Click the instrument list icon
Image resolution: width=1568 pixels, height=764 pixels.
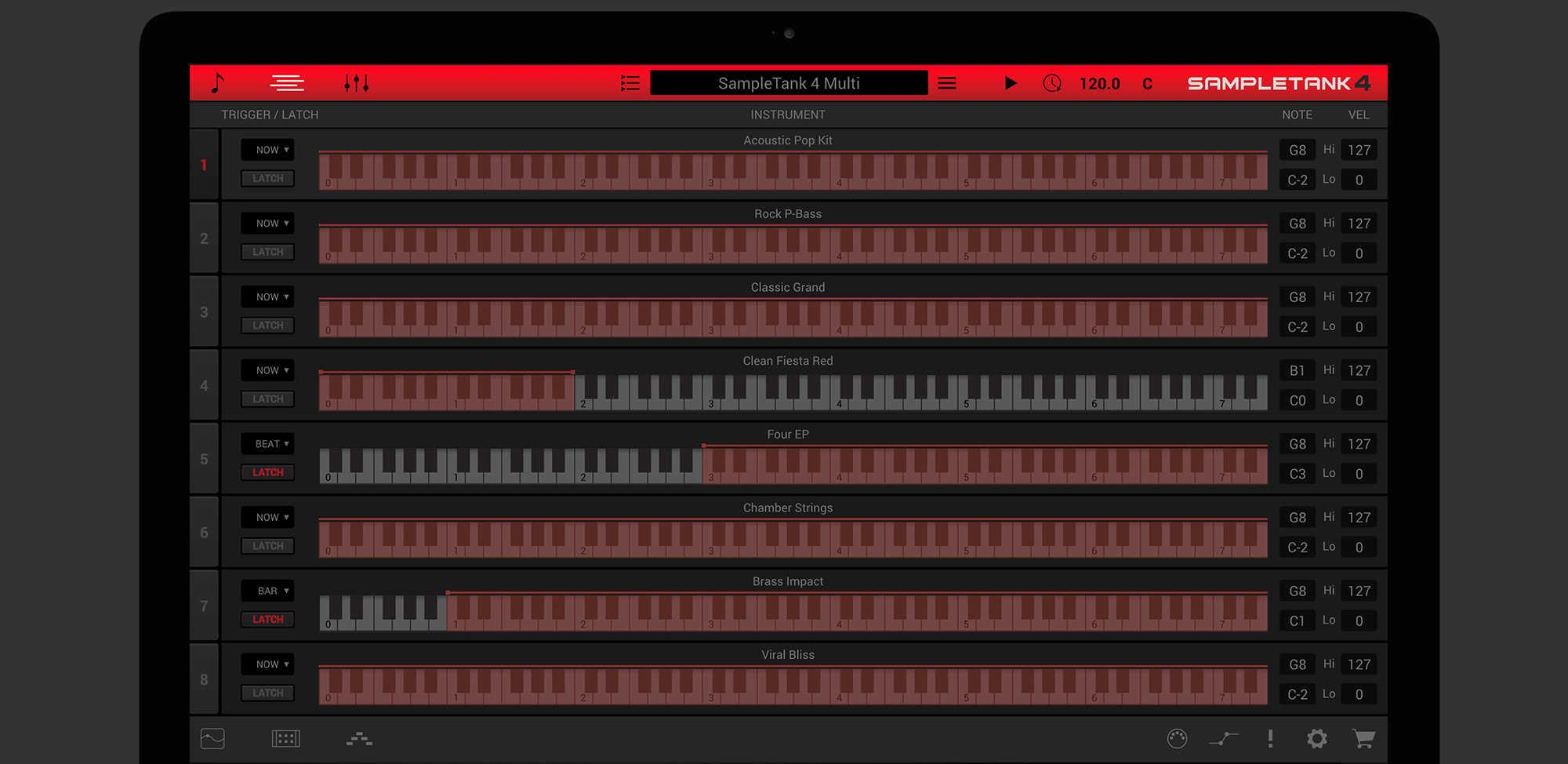pos(630,82)
